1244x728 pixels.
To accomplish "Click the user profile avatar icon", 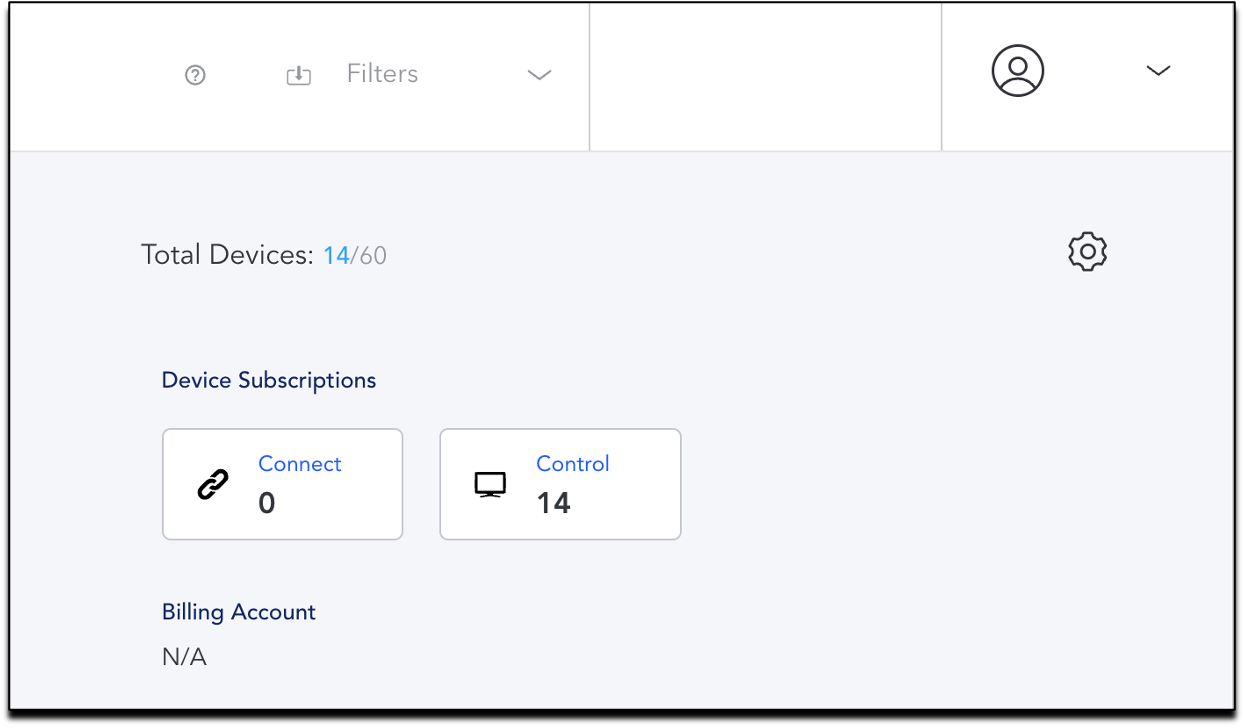I will (1018, 71).
